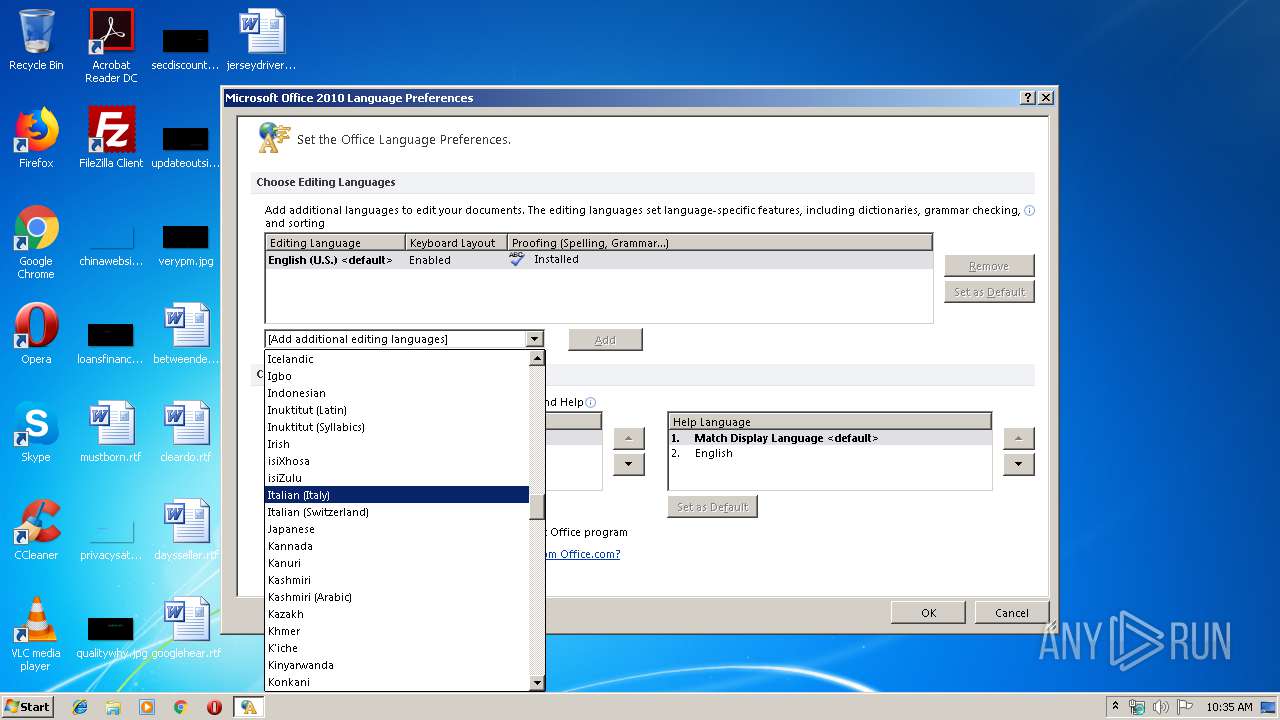This screenshot has width=1280, height=720.
Task: Open Acrobat Reader DC desktop icon
Action: [111, 45]
